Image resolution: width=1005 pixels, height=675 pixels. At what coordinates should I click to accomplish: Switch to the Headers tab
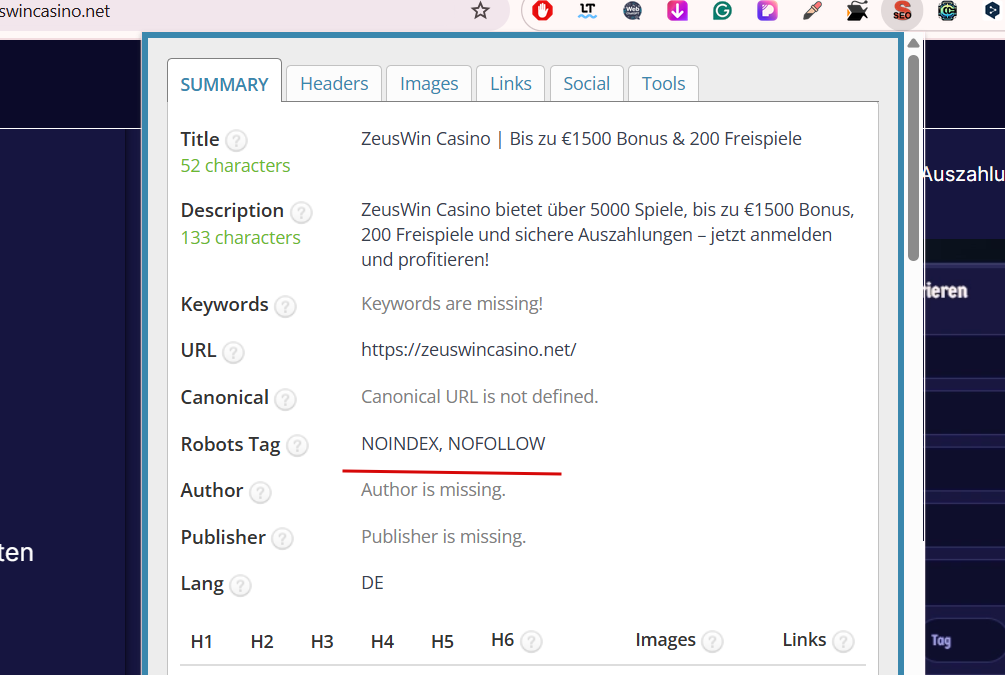coord(334,83)
